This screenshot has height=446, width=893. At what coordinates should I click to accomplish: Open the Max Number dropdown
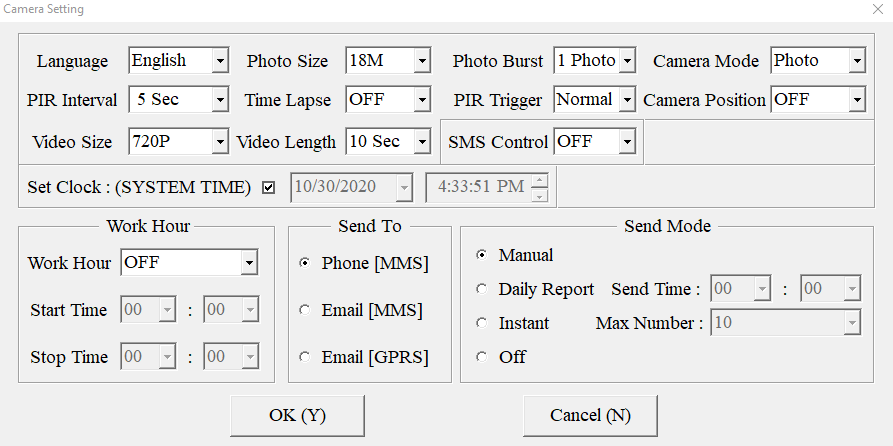pyautogui.click(x=785, y=323)
